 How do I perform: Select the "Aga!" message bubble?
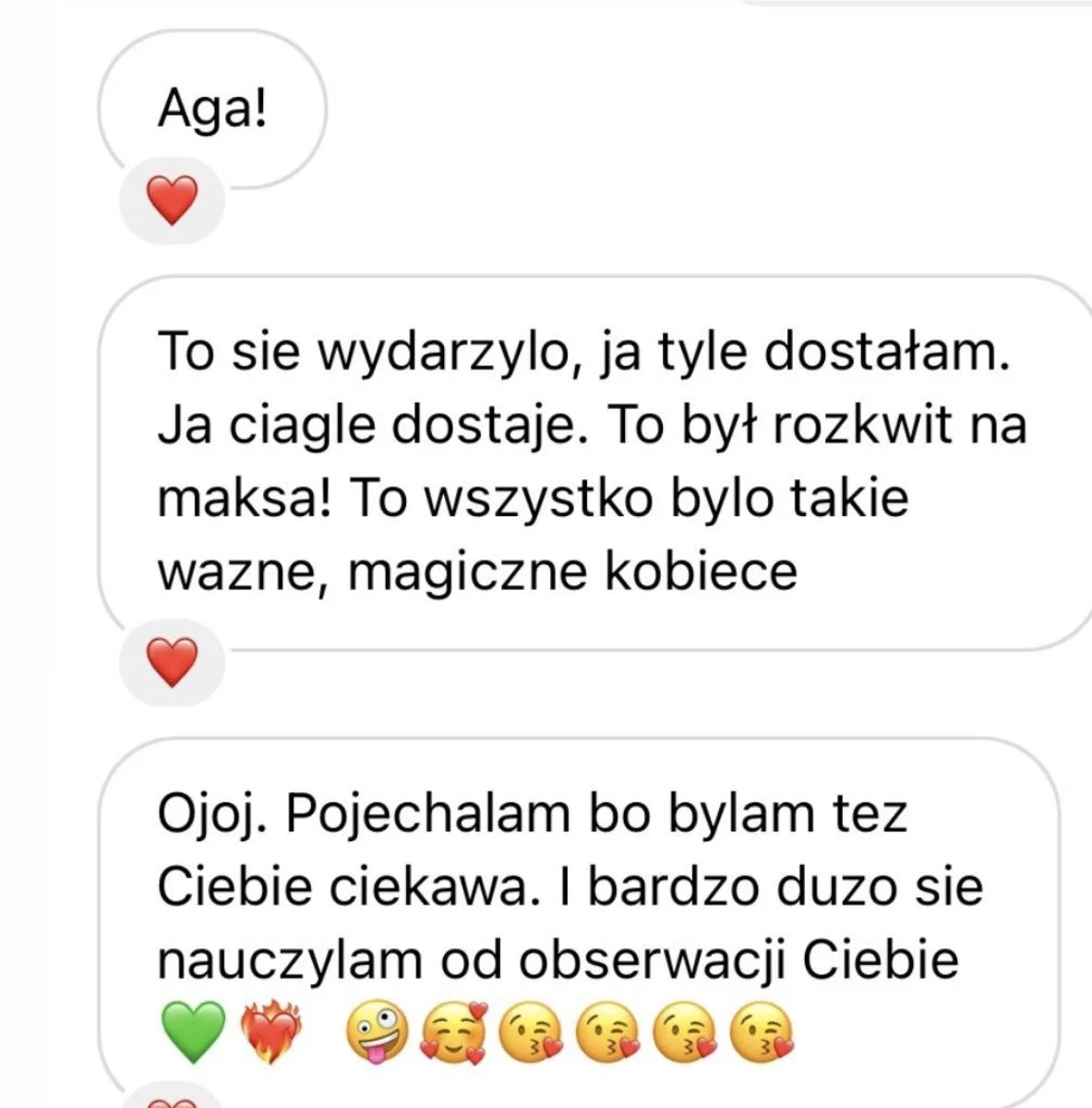tap(212, 111)
